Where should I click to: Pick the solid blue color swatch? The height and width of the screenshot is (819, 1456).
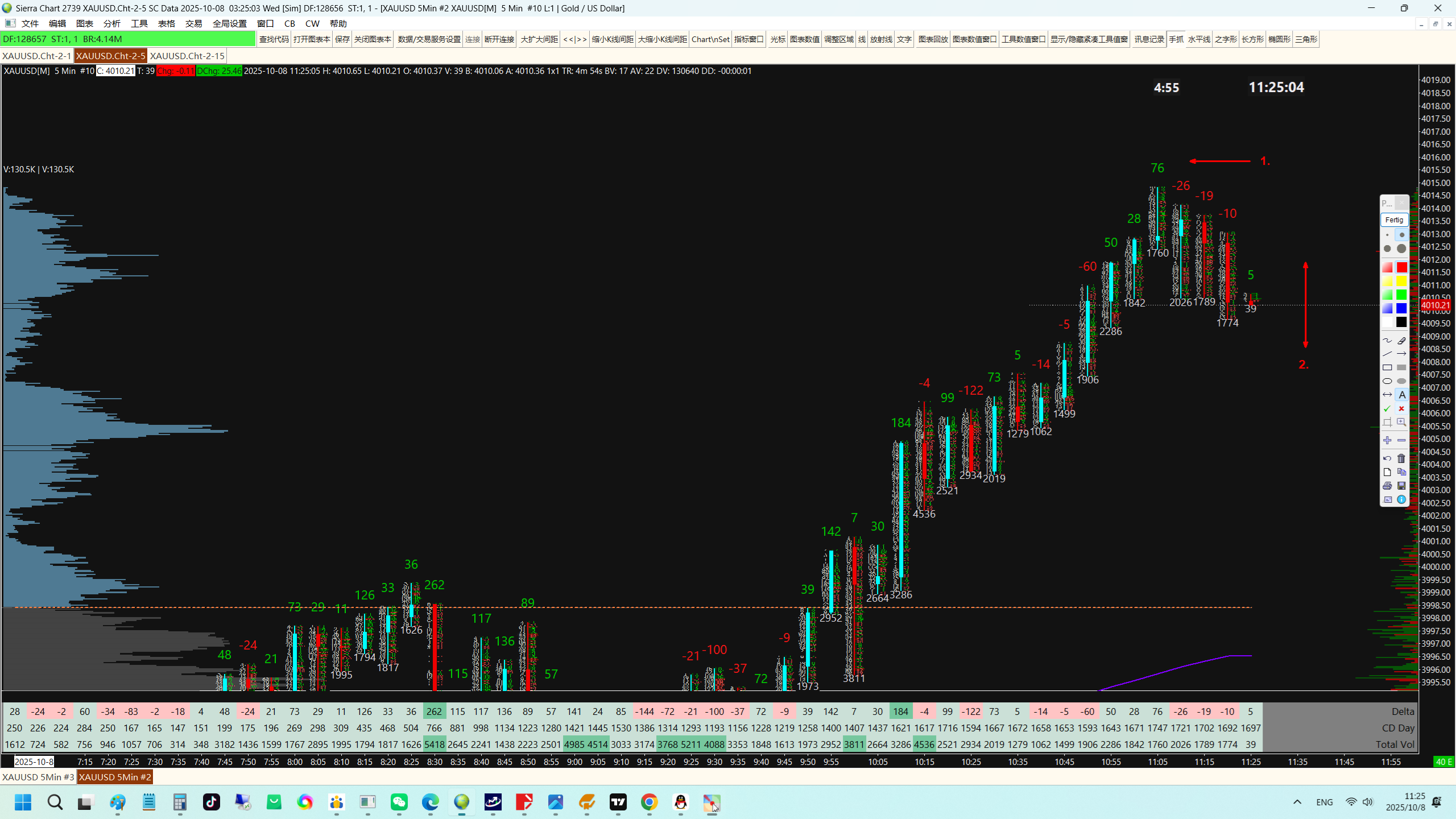tap(1401, 308)
